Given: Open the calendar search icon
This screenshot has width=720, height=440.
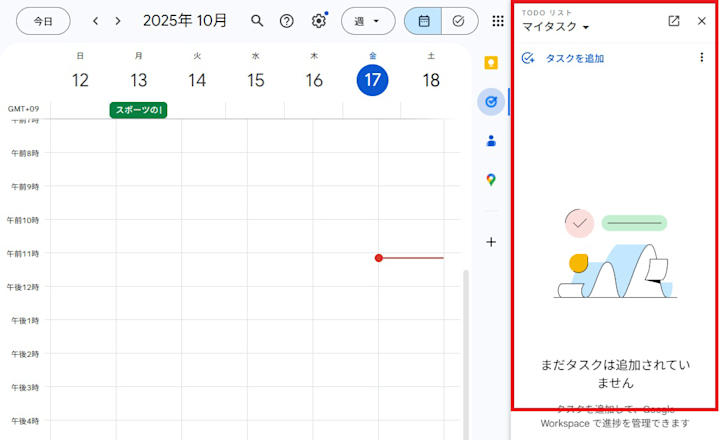Looking at the screenshot, I should [257, 21].
